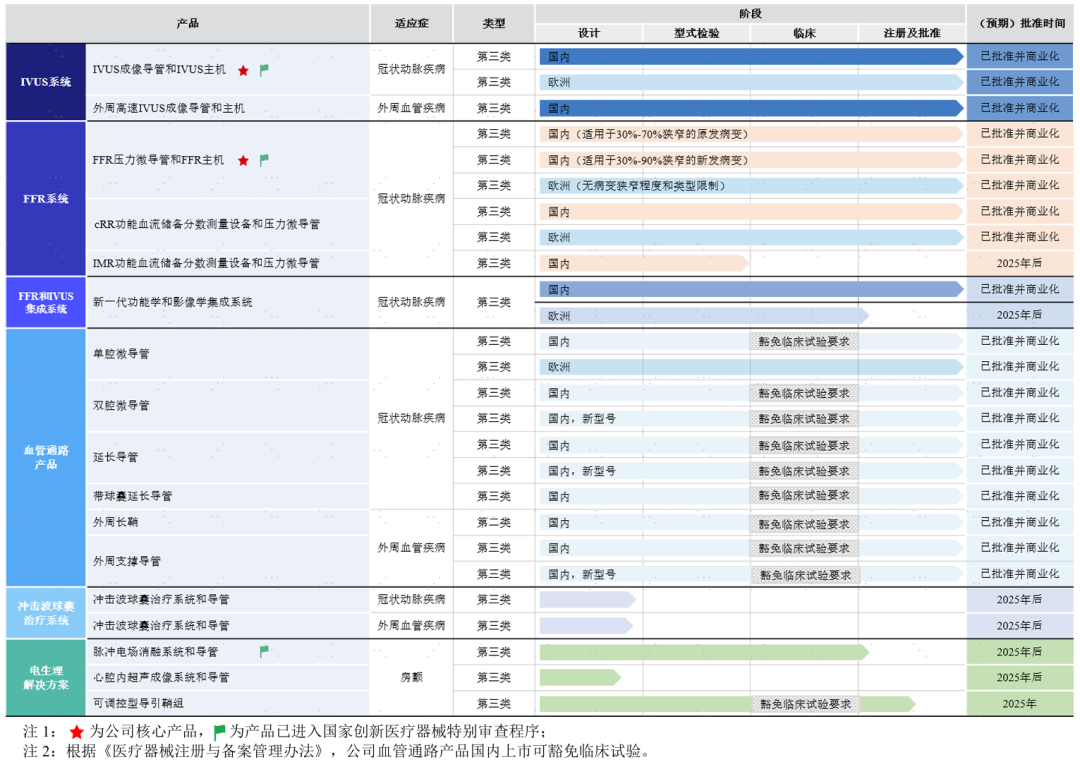Screen dimensions: 1080x762
Task: Click the bar labeled 国内（适用于30%-70%狭窄的原发病变）
Action: [751, 134]
